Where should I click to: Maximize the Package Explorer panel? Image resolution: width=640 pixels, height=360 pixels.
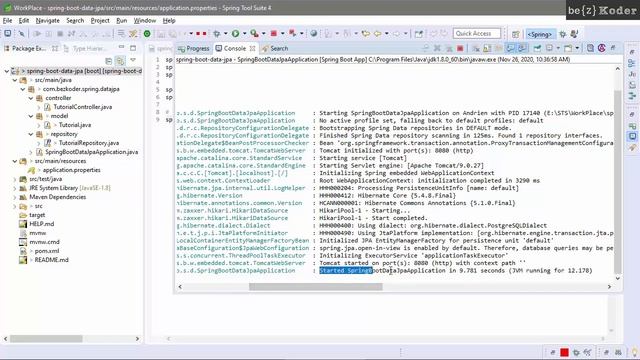click(x=133, y=48)
